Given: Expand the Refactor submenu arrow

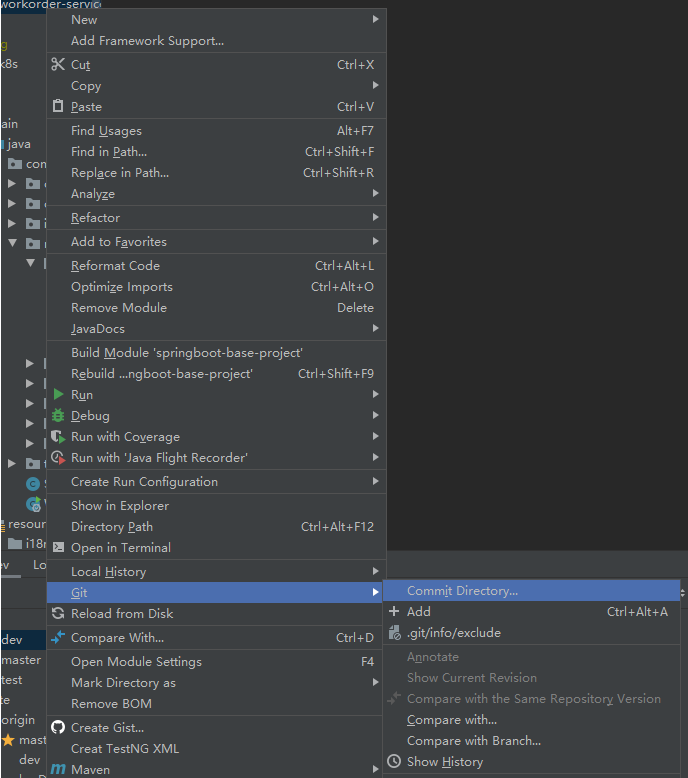Looking at the screenshot, I should pos(376,218).
